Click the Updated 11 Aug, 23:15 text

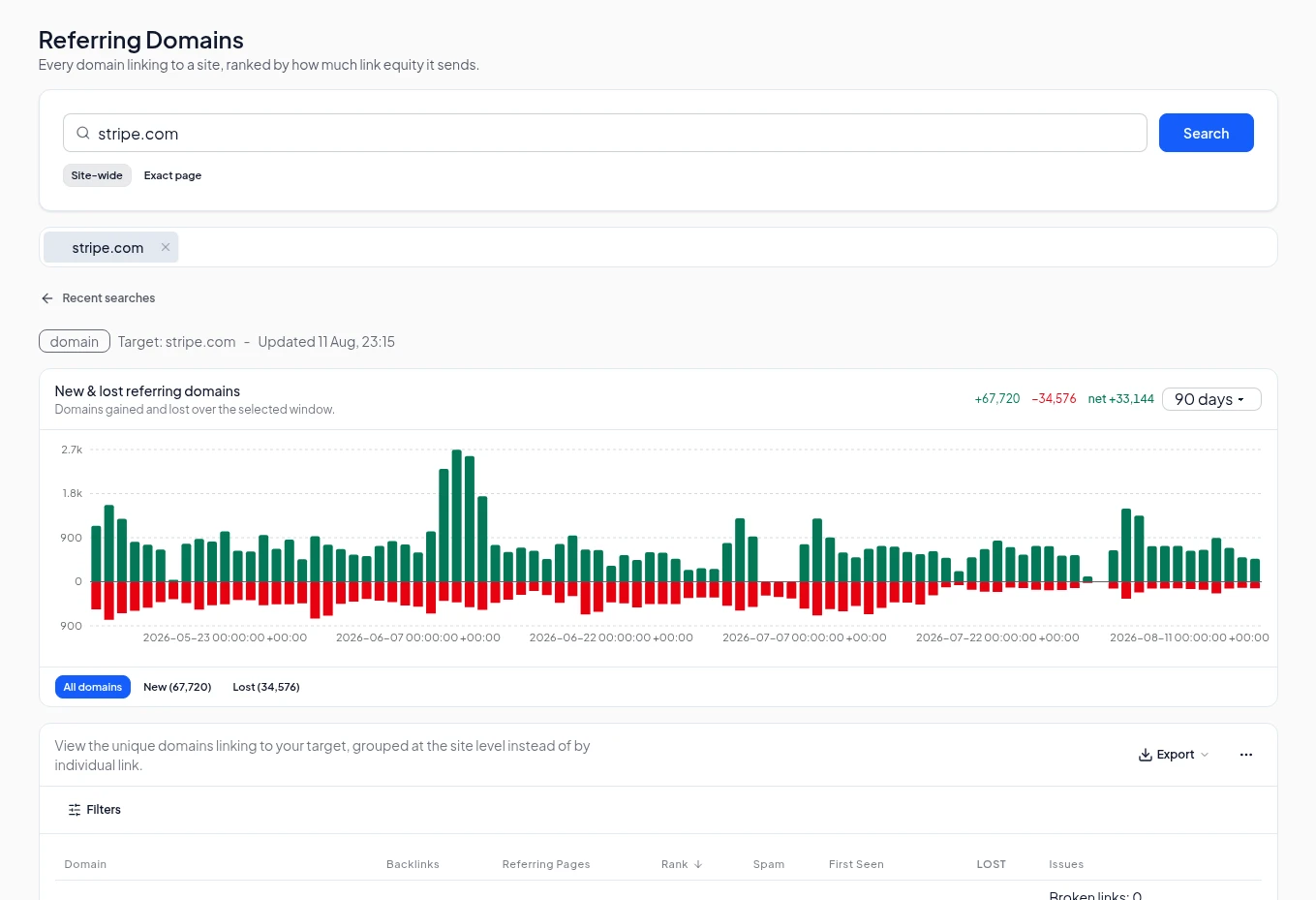coord(326,342)
